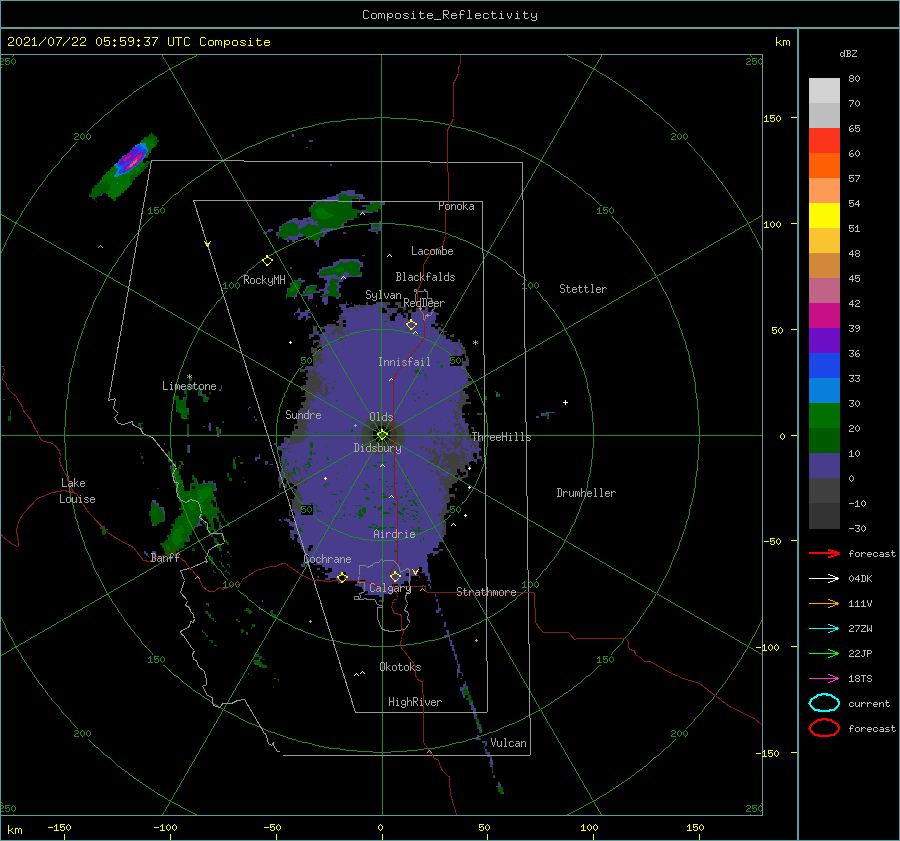The image size is (900, 841).
Task: Select the red 65 dBZ color swatch
Action: [824, 141]
